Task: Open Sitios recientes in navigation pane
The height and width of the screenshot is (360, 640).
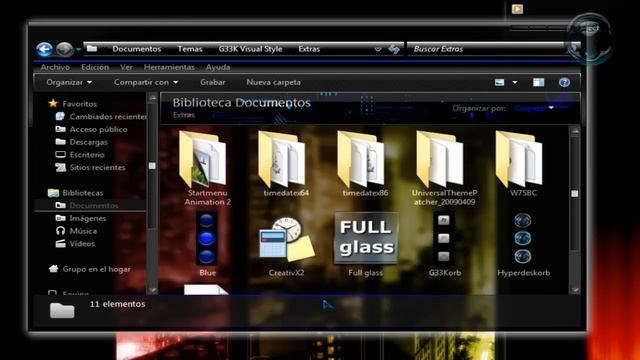Action: [90, 167]
